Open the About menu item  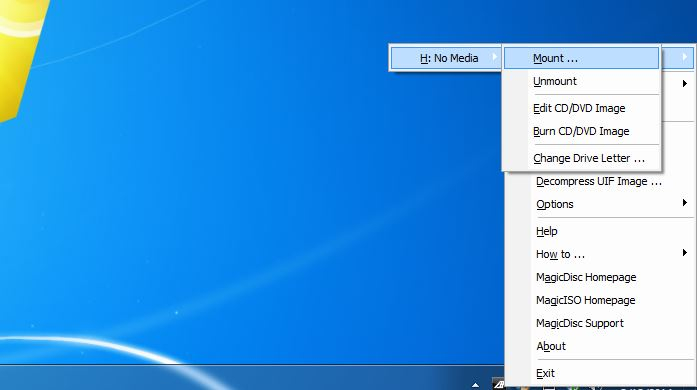coord(600,346)
